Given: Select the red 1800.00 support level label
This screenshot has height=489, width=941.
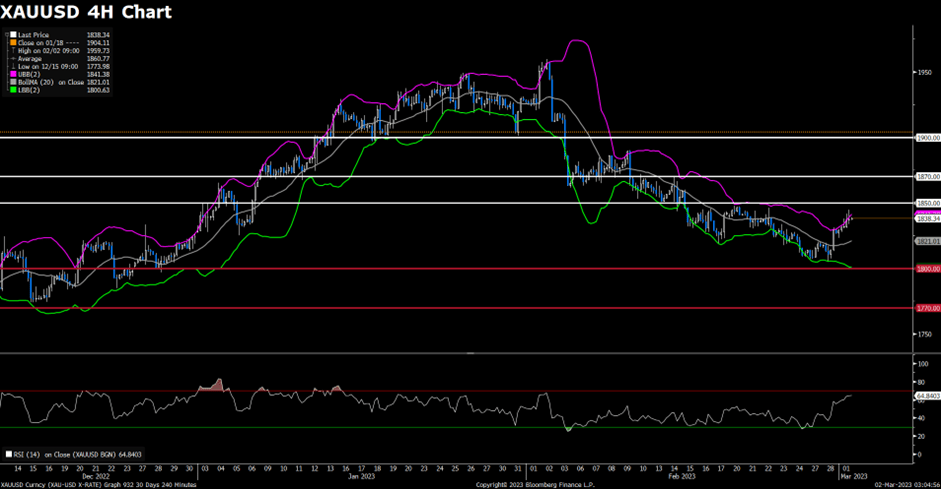Looking at the screenshot, I should 927,268.
